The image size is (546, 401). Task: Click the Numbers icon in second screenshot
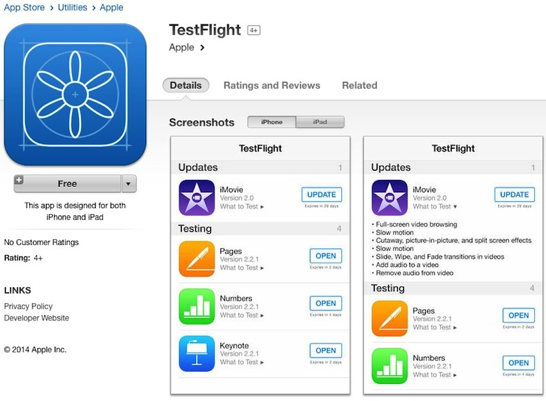point(390,366)
